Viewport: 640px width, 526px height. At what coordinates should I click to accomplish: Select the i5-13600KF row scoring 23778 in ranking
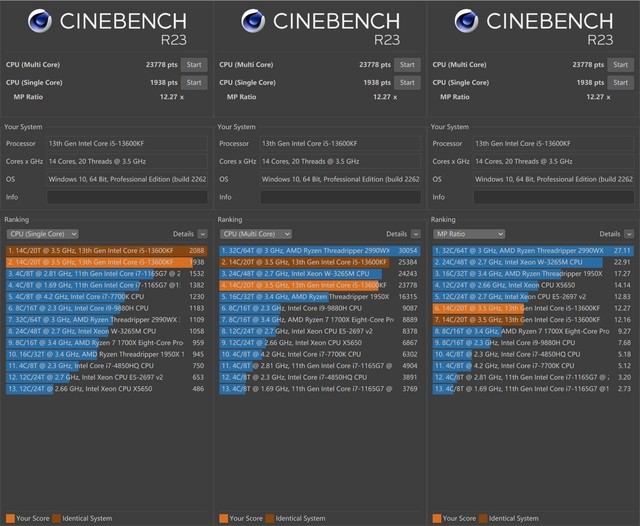click(320, 285)
